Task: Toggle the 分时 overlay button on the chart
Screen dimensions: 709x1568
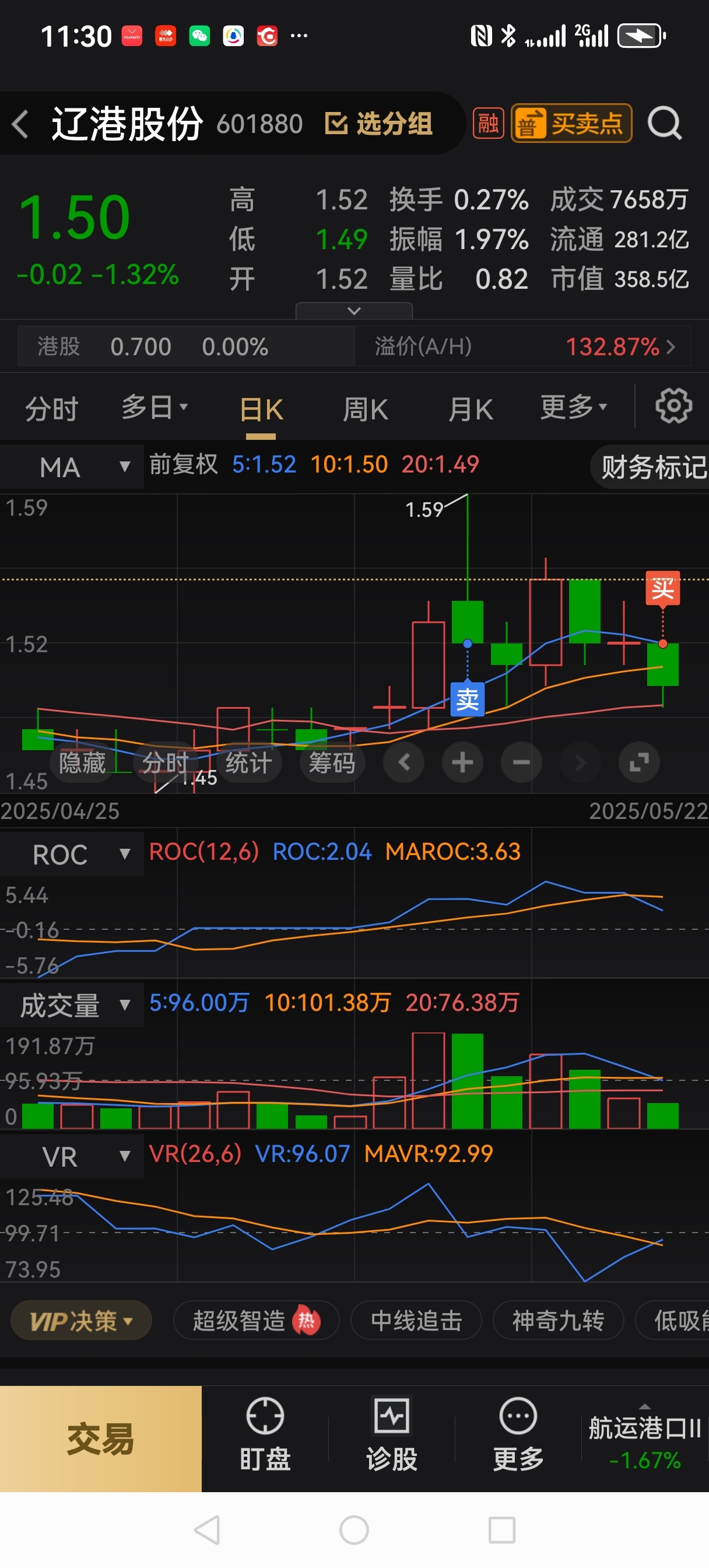Action: [165, 762]
